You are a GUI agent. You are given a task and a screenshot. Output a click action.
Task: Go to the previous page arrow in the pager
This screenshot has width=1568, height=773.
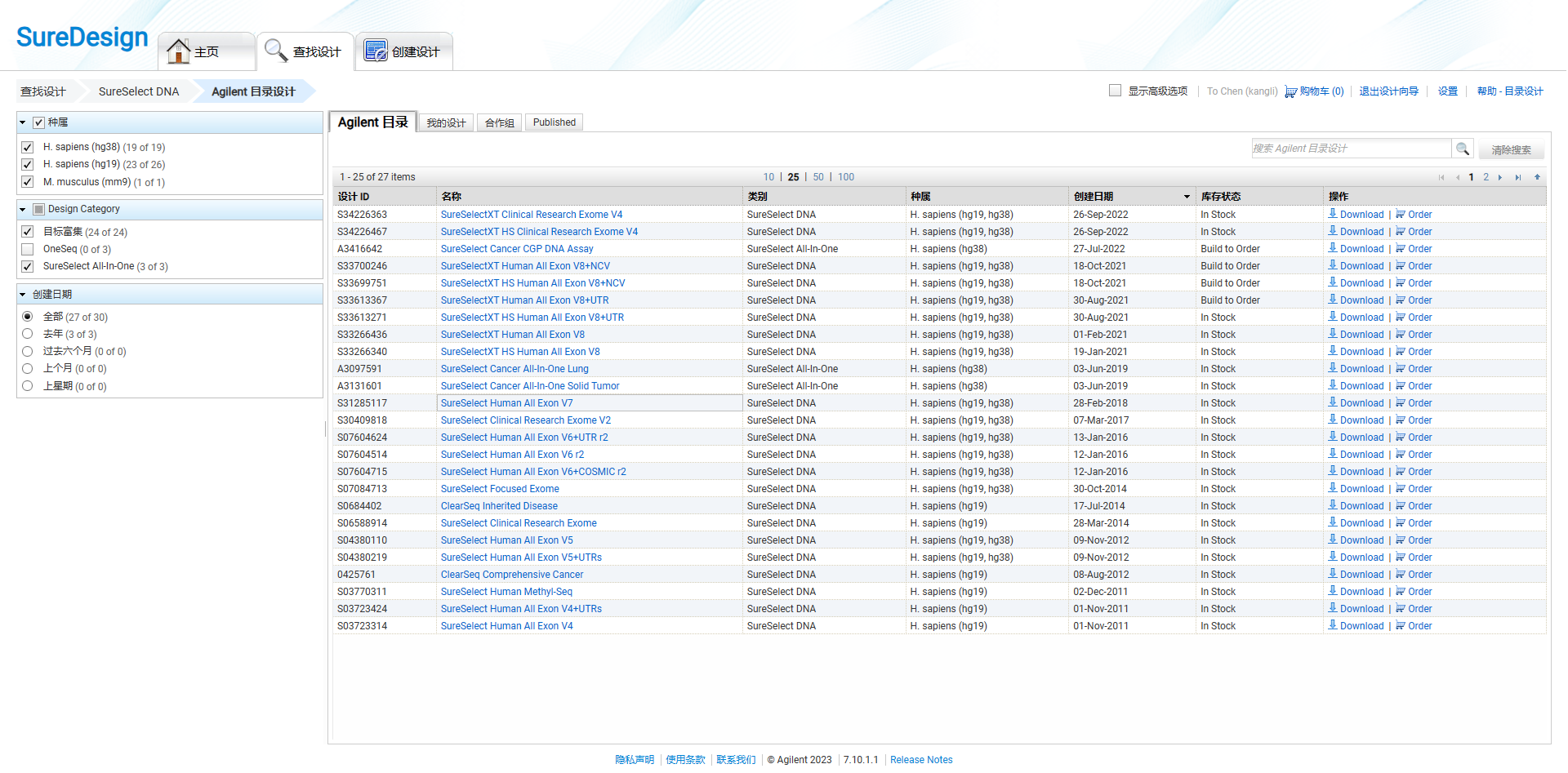[1458, 177]
